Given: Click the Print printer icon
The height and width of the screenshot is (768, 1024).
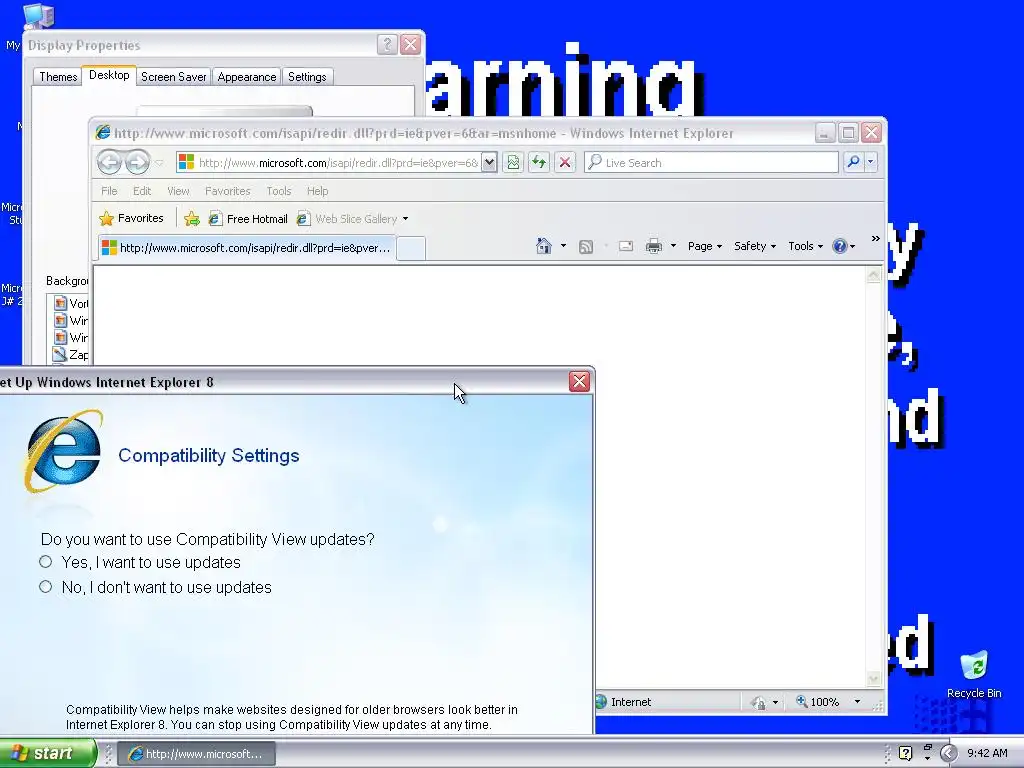Looking at the screenshot, I should pos(654,246).
